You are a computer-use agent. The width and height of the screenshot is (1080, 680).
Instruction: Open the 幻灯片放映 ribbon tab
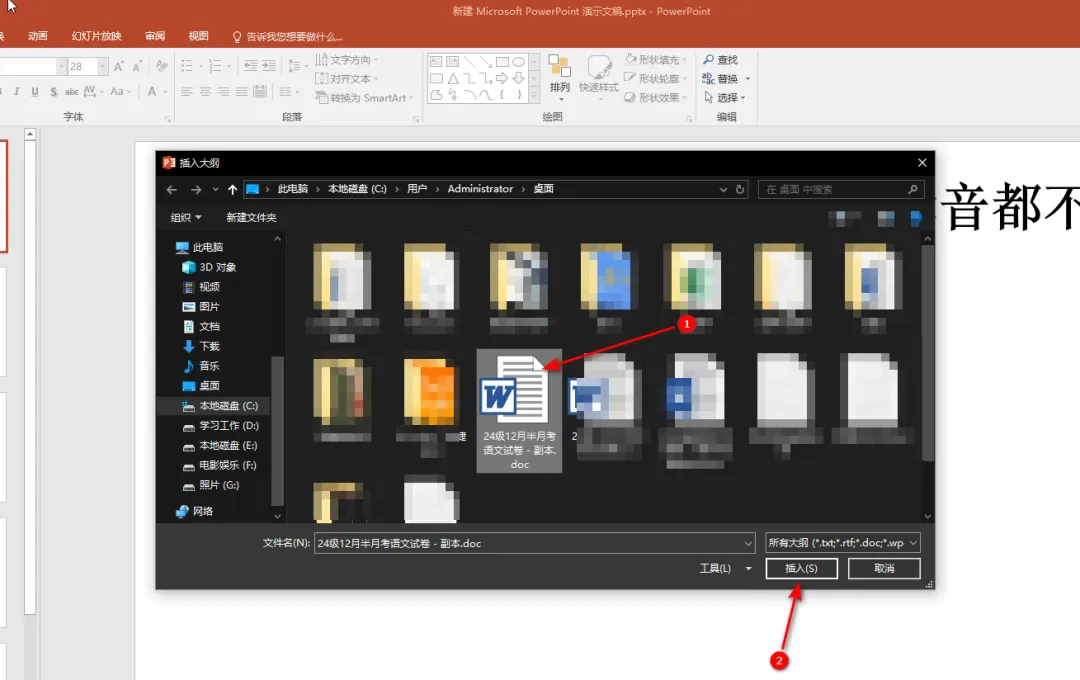(96, 36)
